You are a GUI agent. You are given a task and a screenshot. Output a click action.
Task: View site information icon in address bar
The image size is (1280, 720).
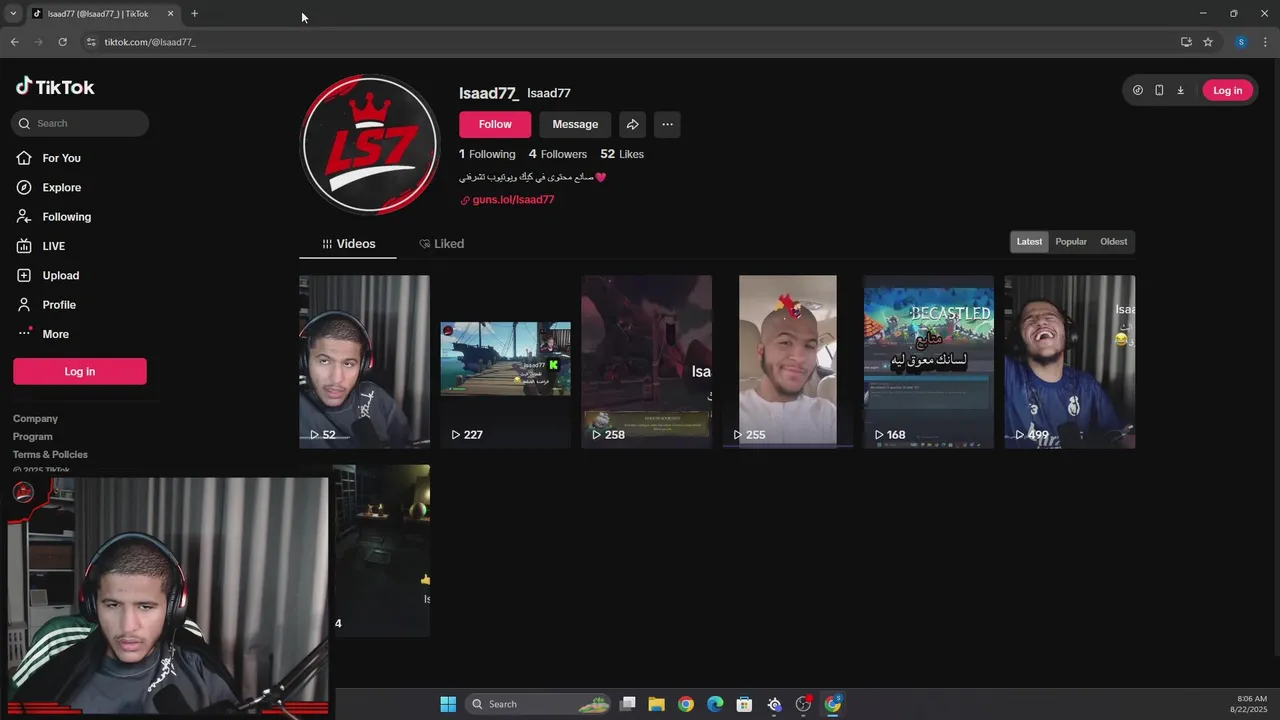pyautogui.click(x=91, y=42)
